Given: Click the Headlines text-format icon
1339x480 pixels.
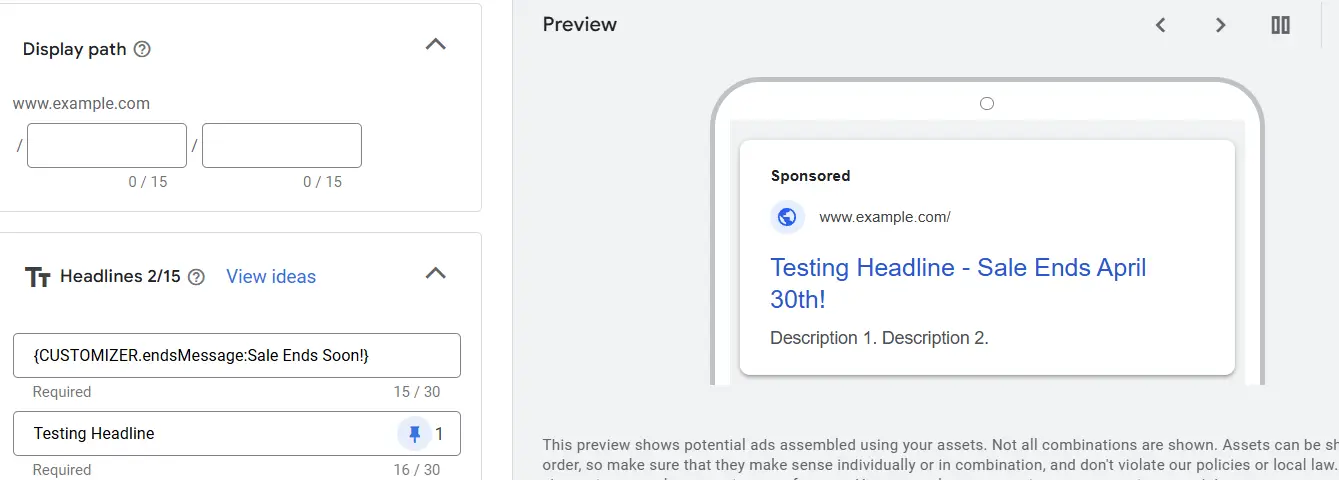Looking at the screenshot, I should pyautogui.click(x=37, y=277).
